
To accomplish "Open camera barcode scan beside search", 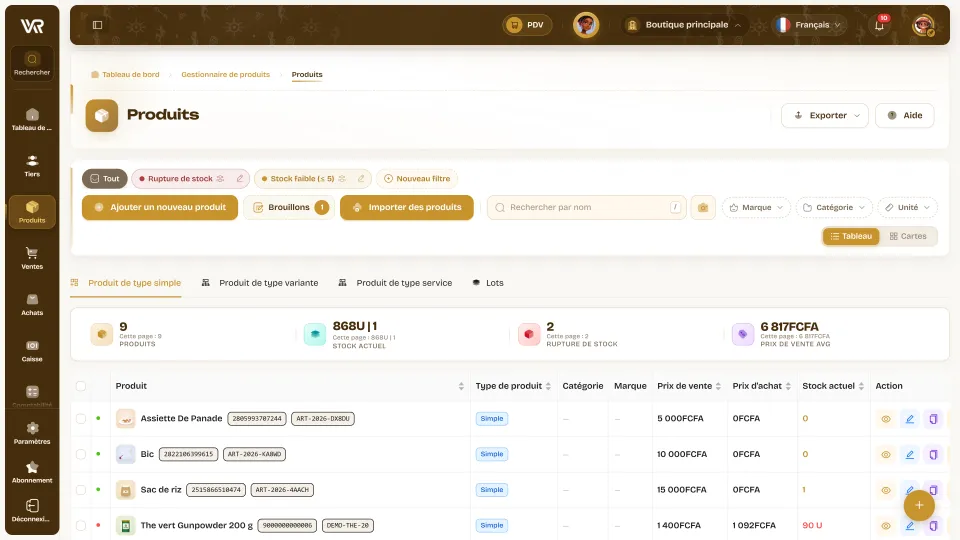I will tap(703, 208).
